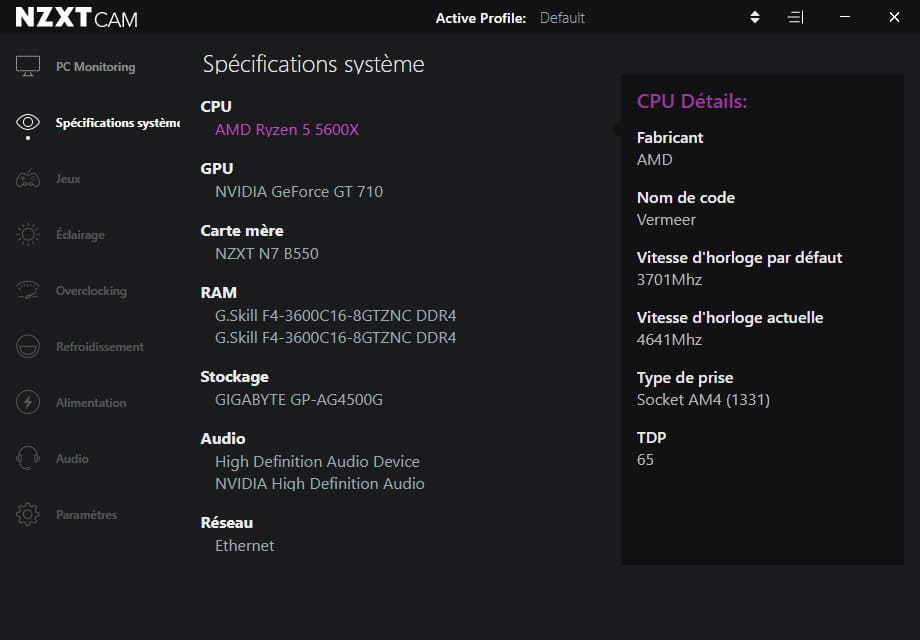This screenshot has height=640, width=920.
Task: Toggle the compact mode lines icon
Action: 795,17
